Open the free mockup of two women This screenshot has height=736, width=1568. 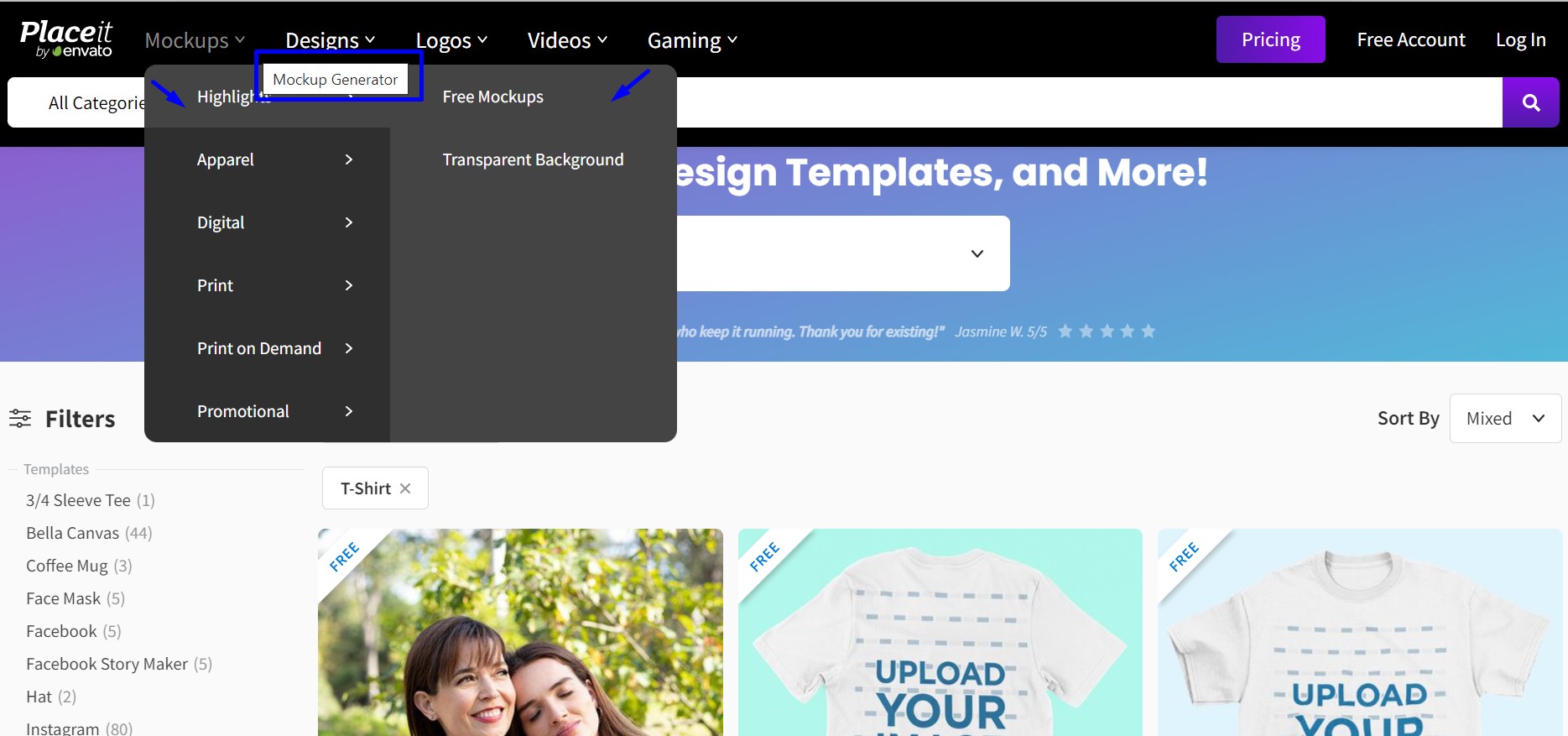click(x=520, y=638)
